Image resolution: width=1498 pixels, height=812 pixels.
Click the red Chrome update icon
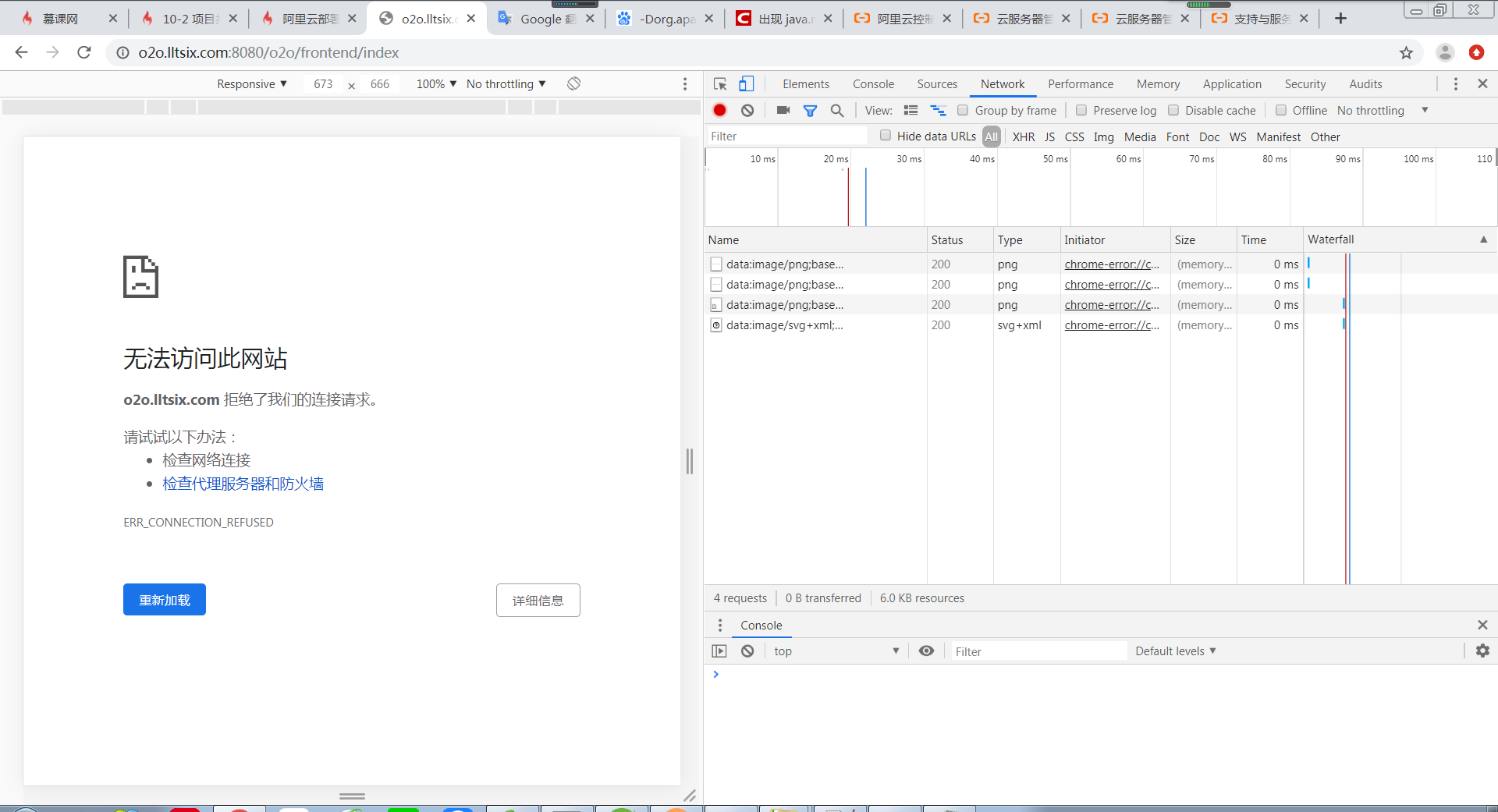click(1476, 52)
